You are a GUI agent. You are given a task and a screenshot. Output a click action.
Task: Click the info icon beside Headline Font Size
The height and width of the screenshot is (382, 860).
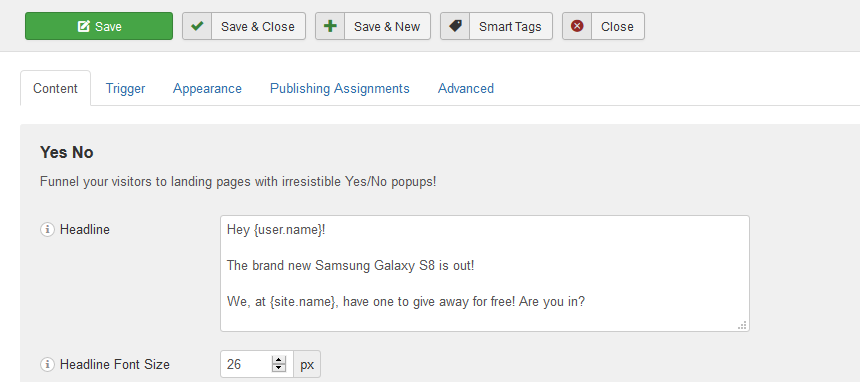48,364
